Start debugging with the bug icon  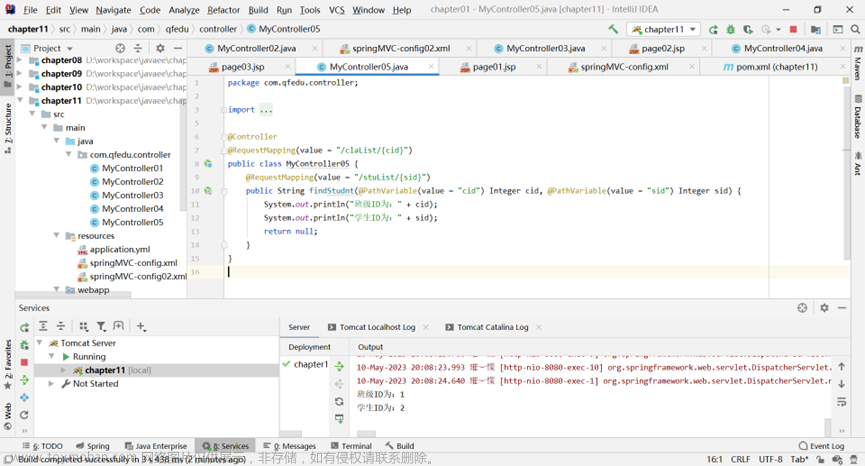(730, 29)
